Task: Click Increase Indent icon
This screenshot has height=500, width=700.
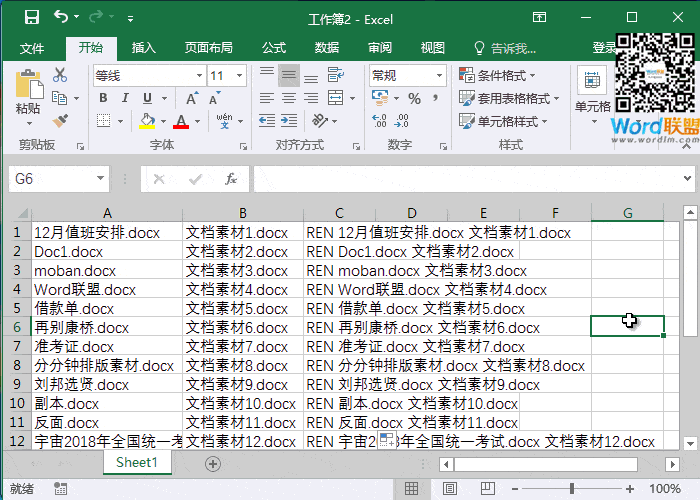Action: tap(289, 121)
